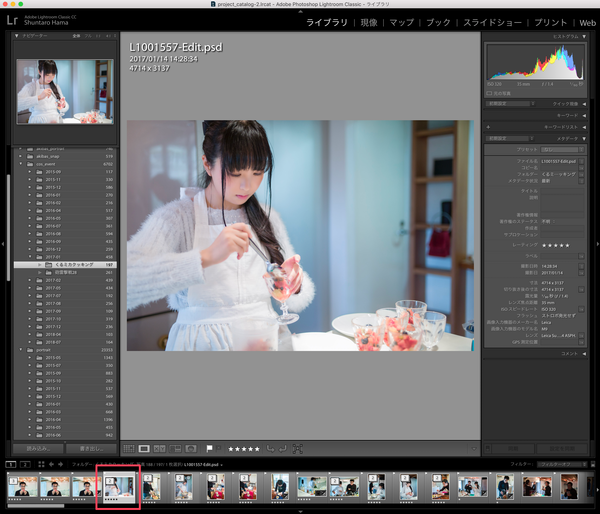Collapse the cos_event folder
Screen dimensions: 600x514
pos(21,164)
